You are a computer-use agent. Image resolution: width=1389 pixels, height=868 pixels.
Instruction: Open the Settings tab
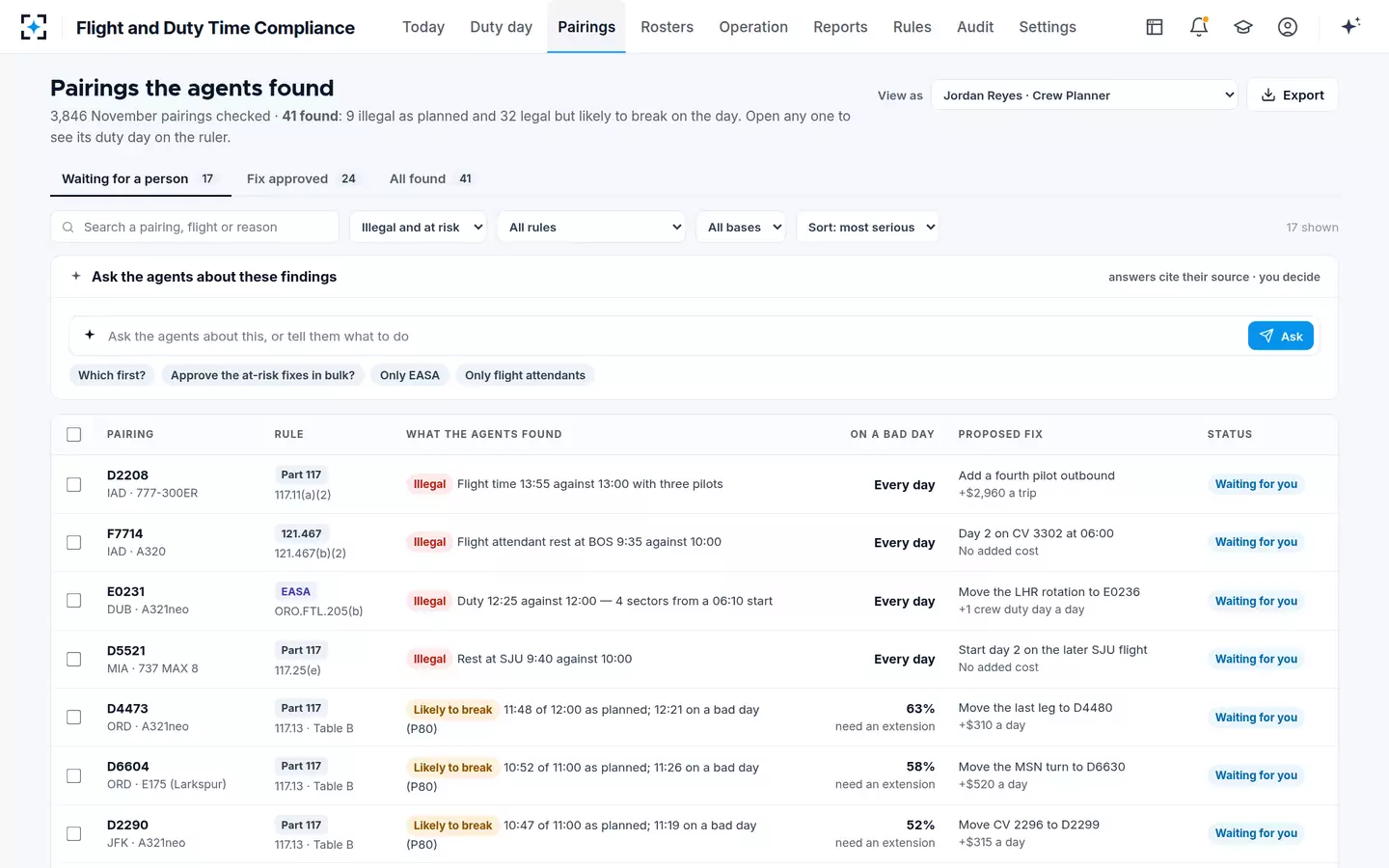[1048, 27]
